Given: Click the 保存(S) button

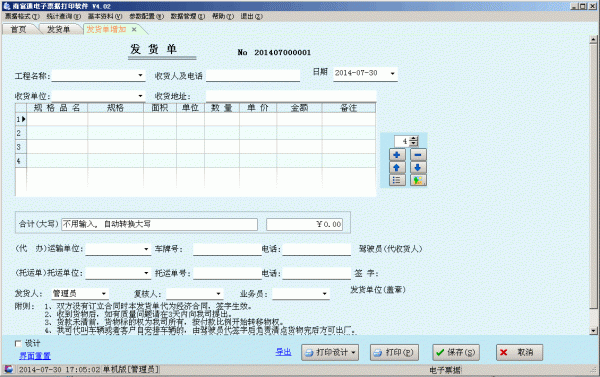Looking at the screenshot, I should click(x=456, y=353).
